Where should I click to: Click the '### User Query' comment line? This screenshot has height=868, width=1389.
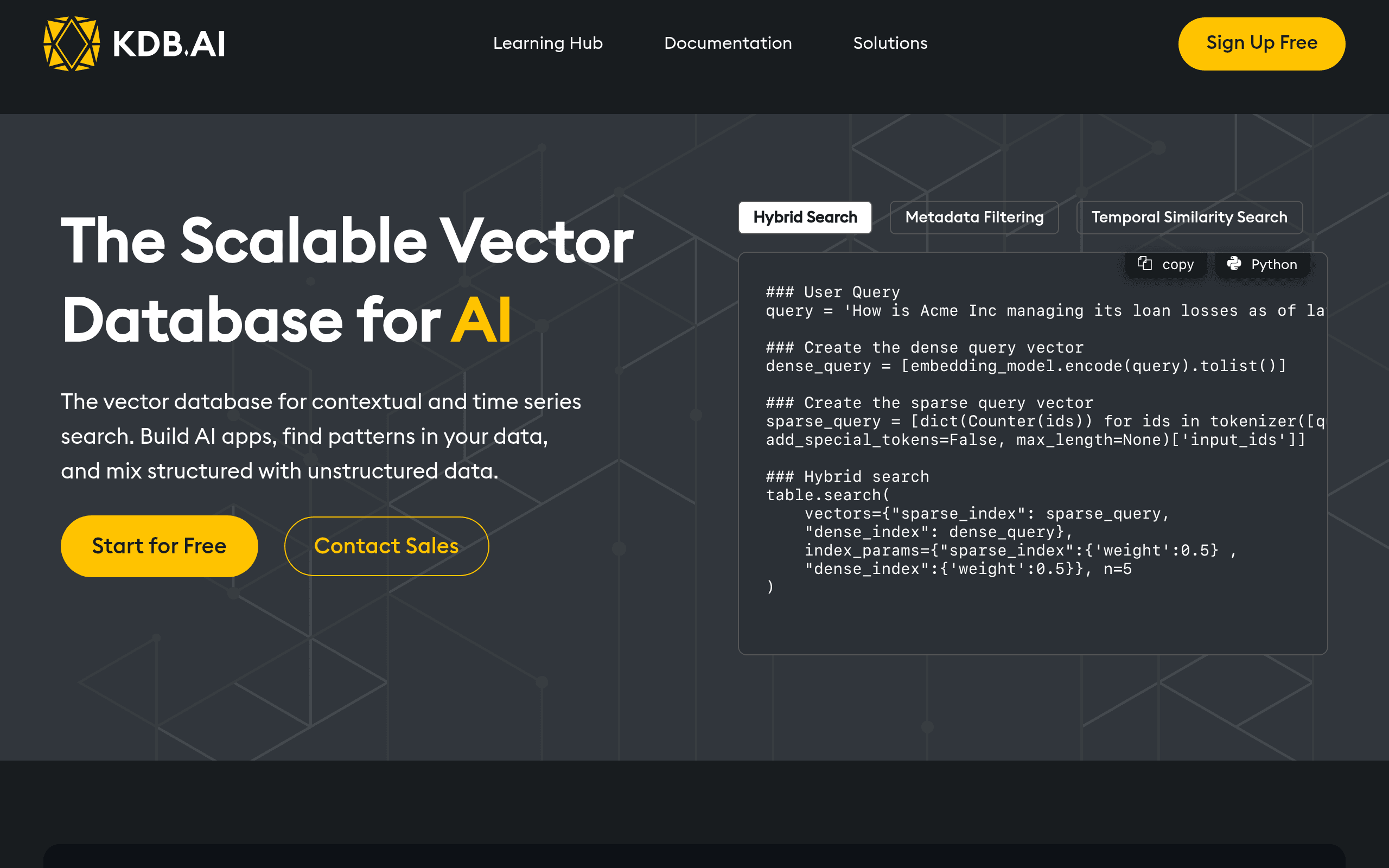coord(833,292)
